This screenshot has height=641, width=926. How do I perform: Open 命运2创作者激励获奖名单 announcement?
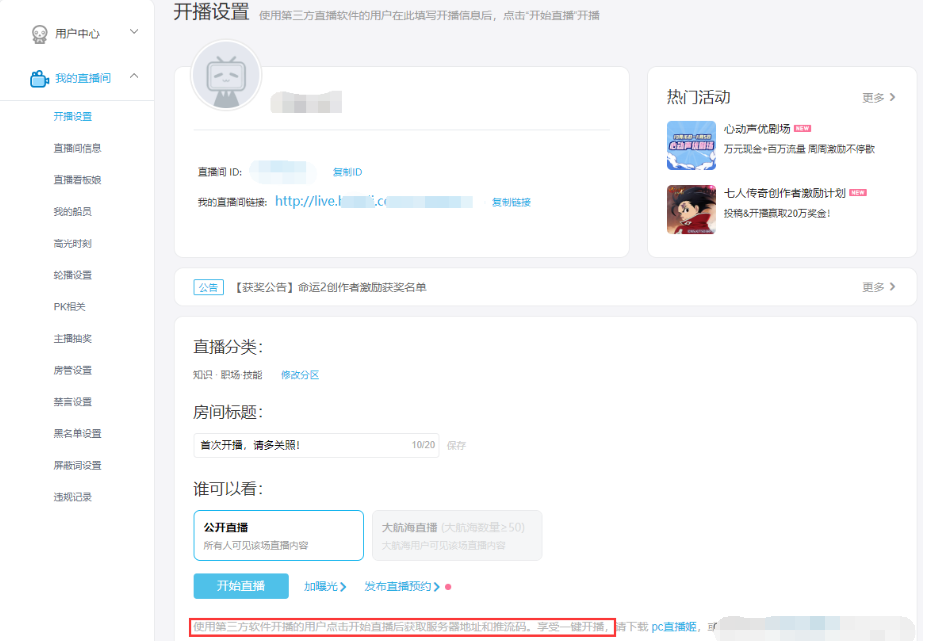click(330, 288)
